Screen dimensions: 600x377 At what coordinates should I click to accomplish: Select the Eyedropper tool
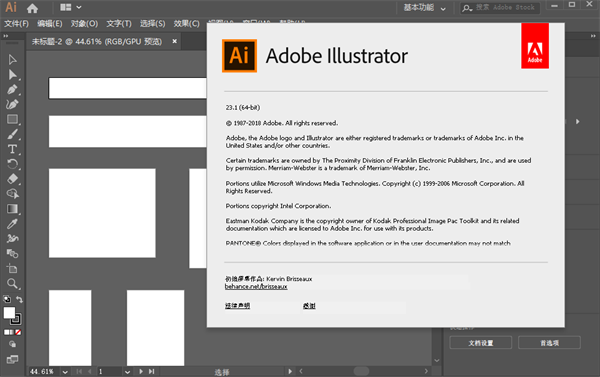click(x=12, y=224)
